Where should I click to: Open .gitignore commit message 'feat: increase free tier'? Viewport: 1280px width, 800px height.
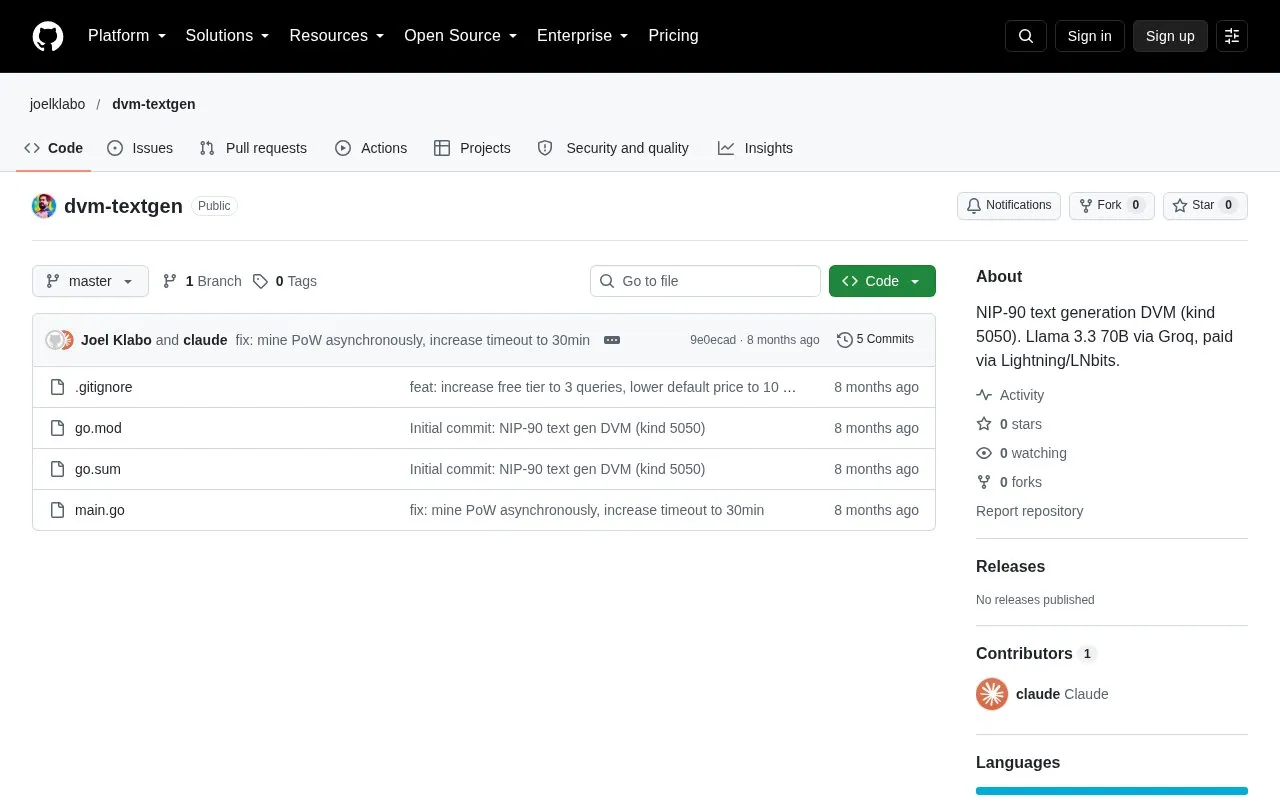click(x=603, y=387)
